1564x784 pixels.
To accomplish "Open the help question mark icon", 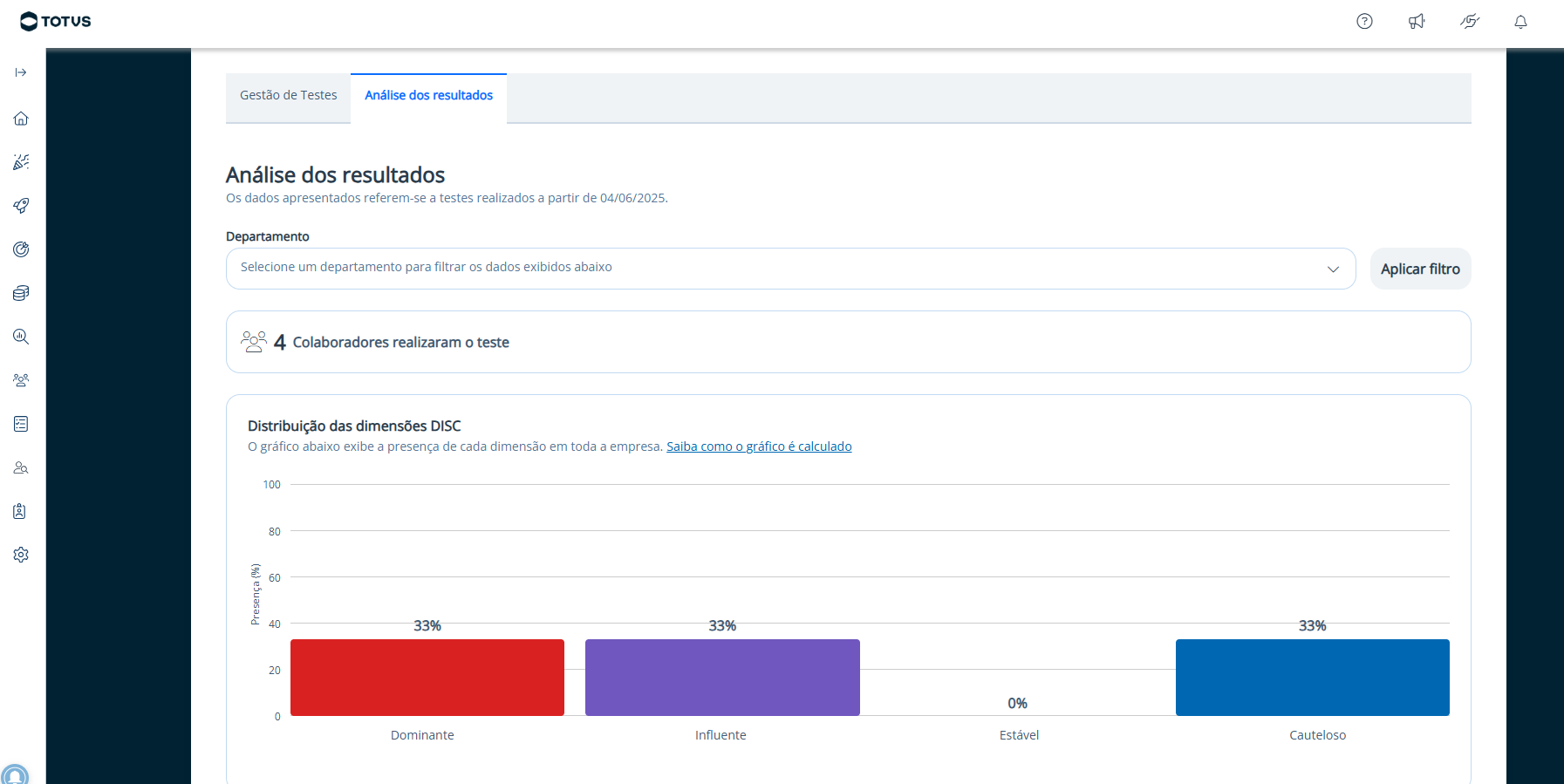I will click(1364, 22).
